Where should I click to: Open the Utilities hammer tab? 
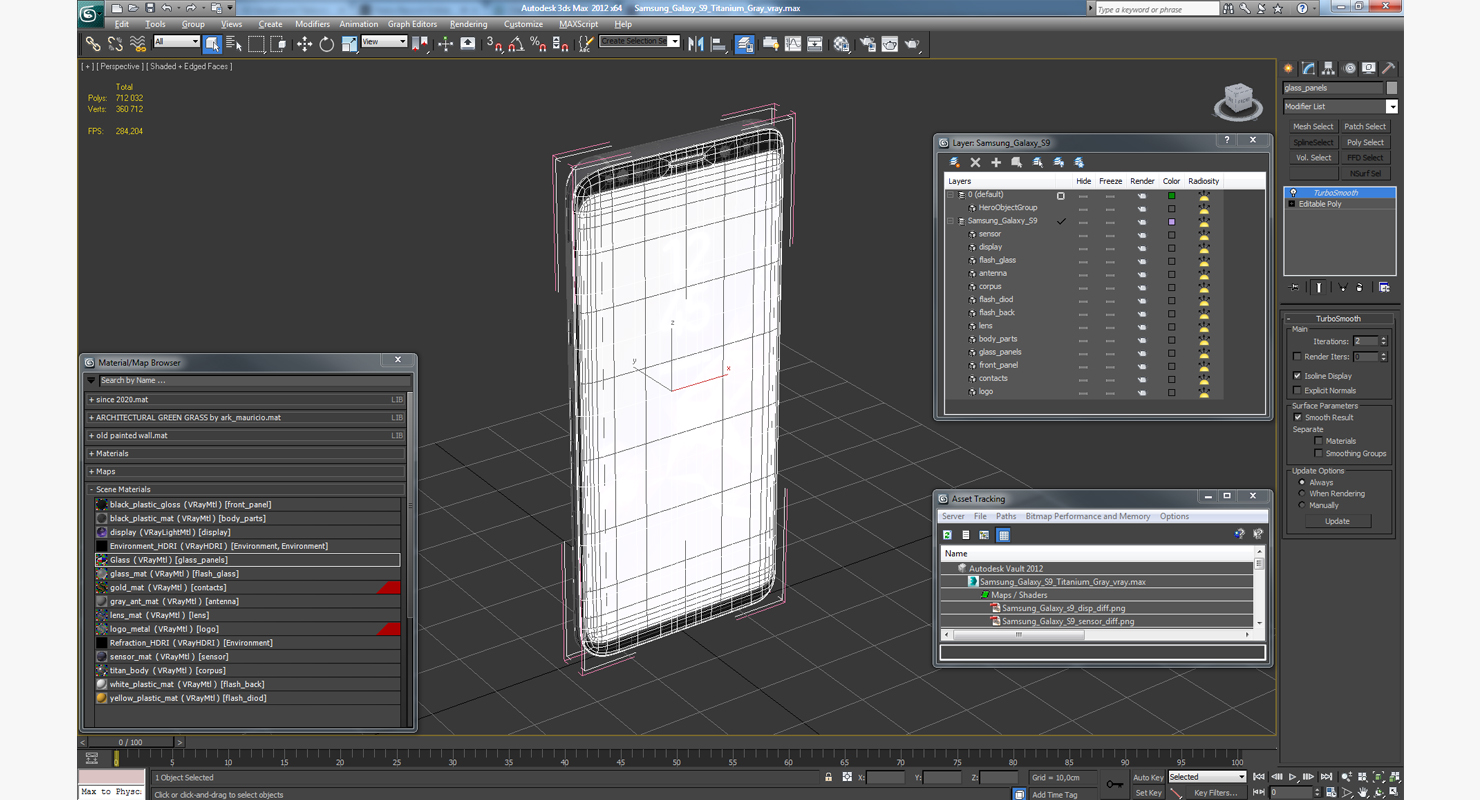click(x=1389, y=68)
